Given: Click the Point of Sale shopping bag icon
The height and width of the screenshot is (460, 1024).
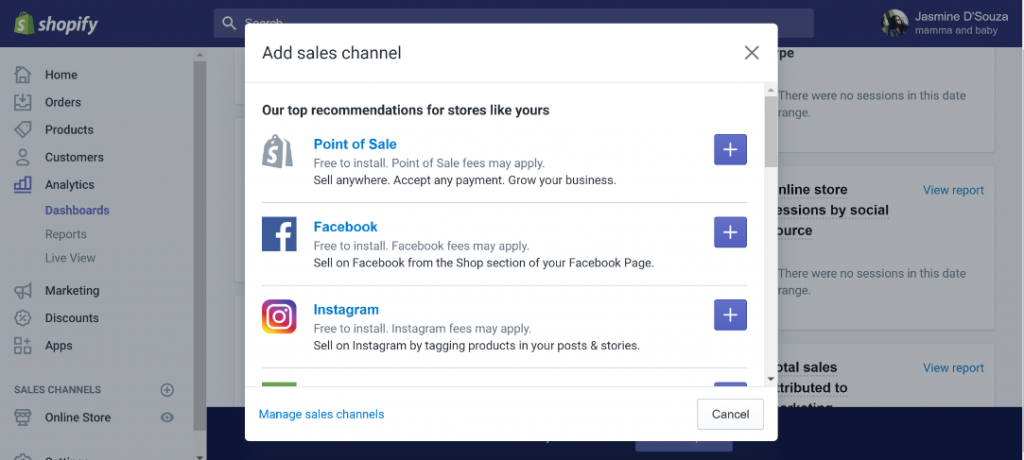Looking at the screenshot, I should coord(279,151).
